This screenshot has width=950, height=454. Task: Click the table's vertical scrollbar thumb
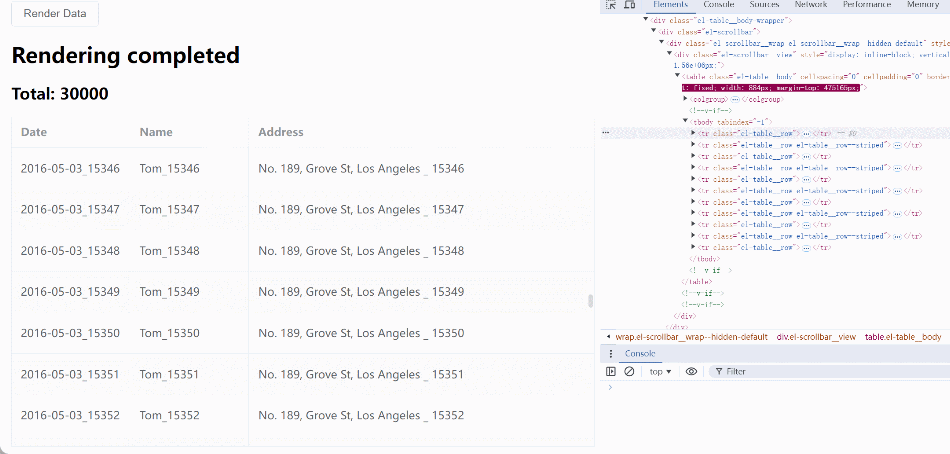point(591,301)
